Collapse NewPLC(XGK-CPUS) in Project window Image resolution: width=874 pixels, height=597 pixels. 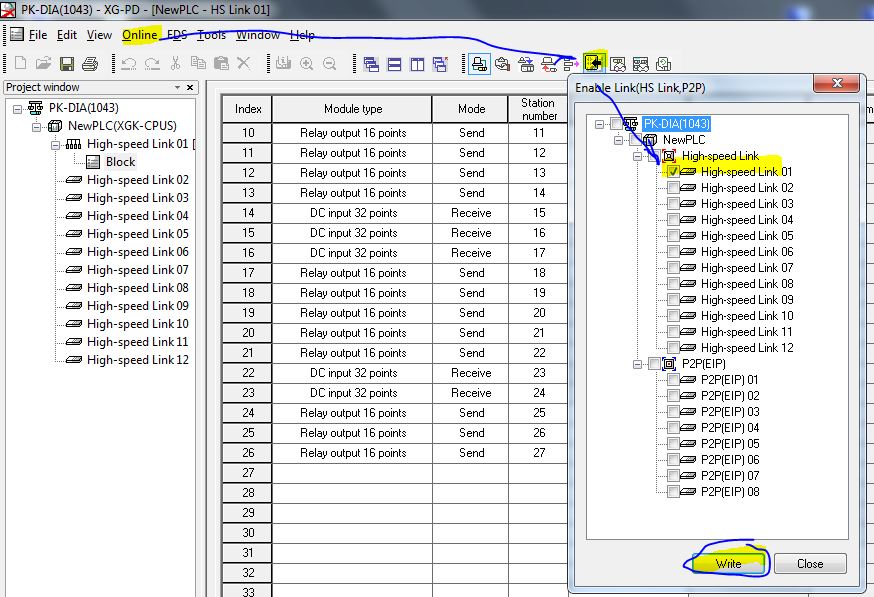pos(37,126)
